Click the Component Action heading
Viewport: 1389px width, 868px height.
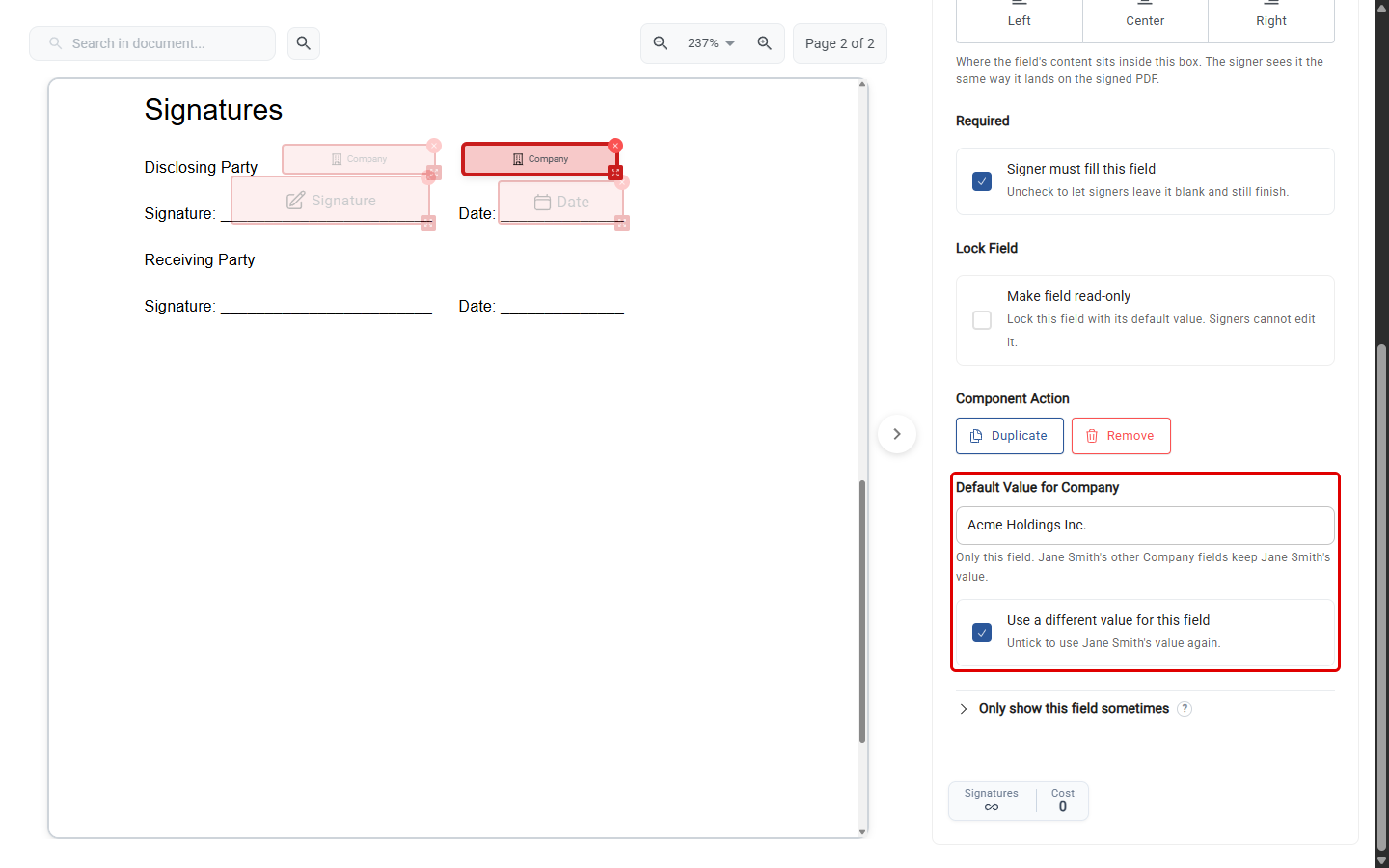[x=1013, y=398]
